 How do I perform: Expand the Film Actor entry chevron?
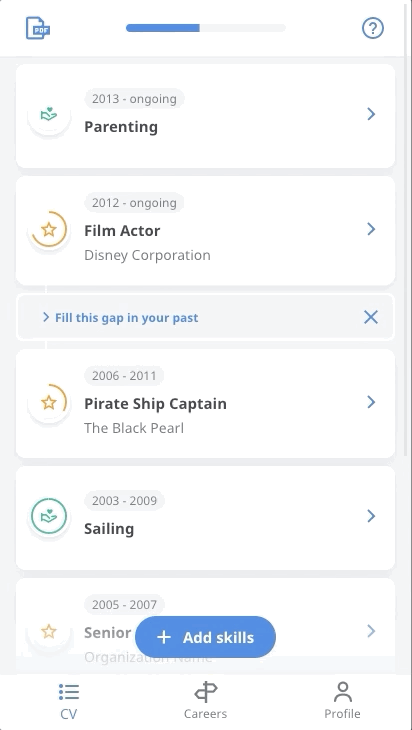point(371,229)
